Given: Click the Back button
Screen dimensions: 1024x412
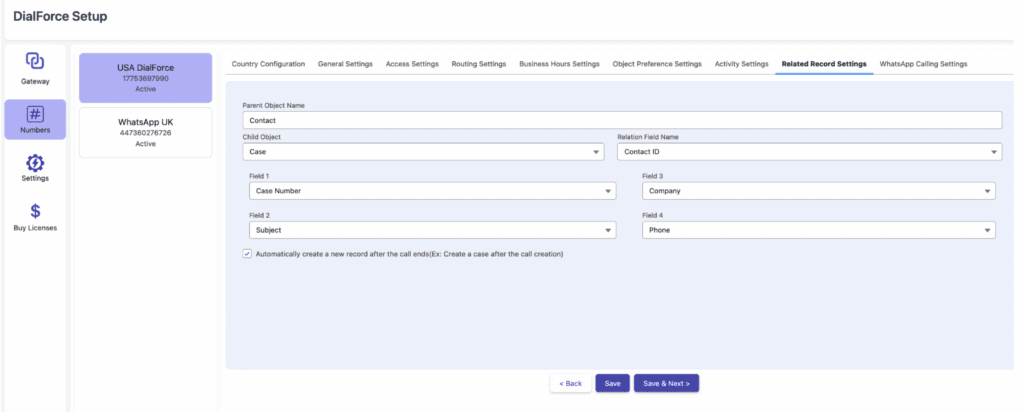Looking at the screenshot, I should [x=569, y=383].
